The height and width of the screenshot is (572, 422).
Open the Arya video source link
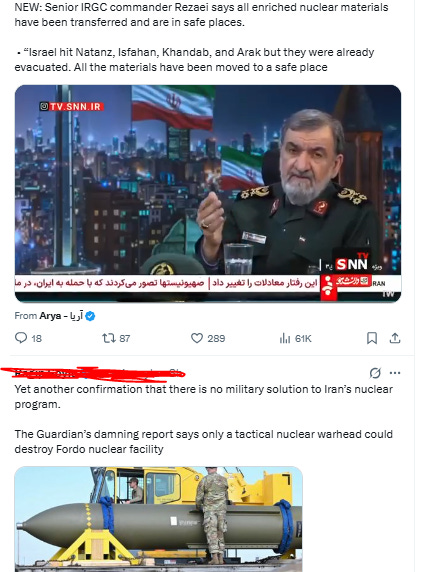61,316
